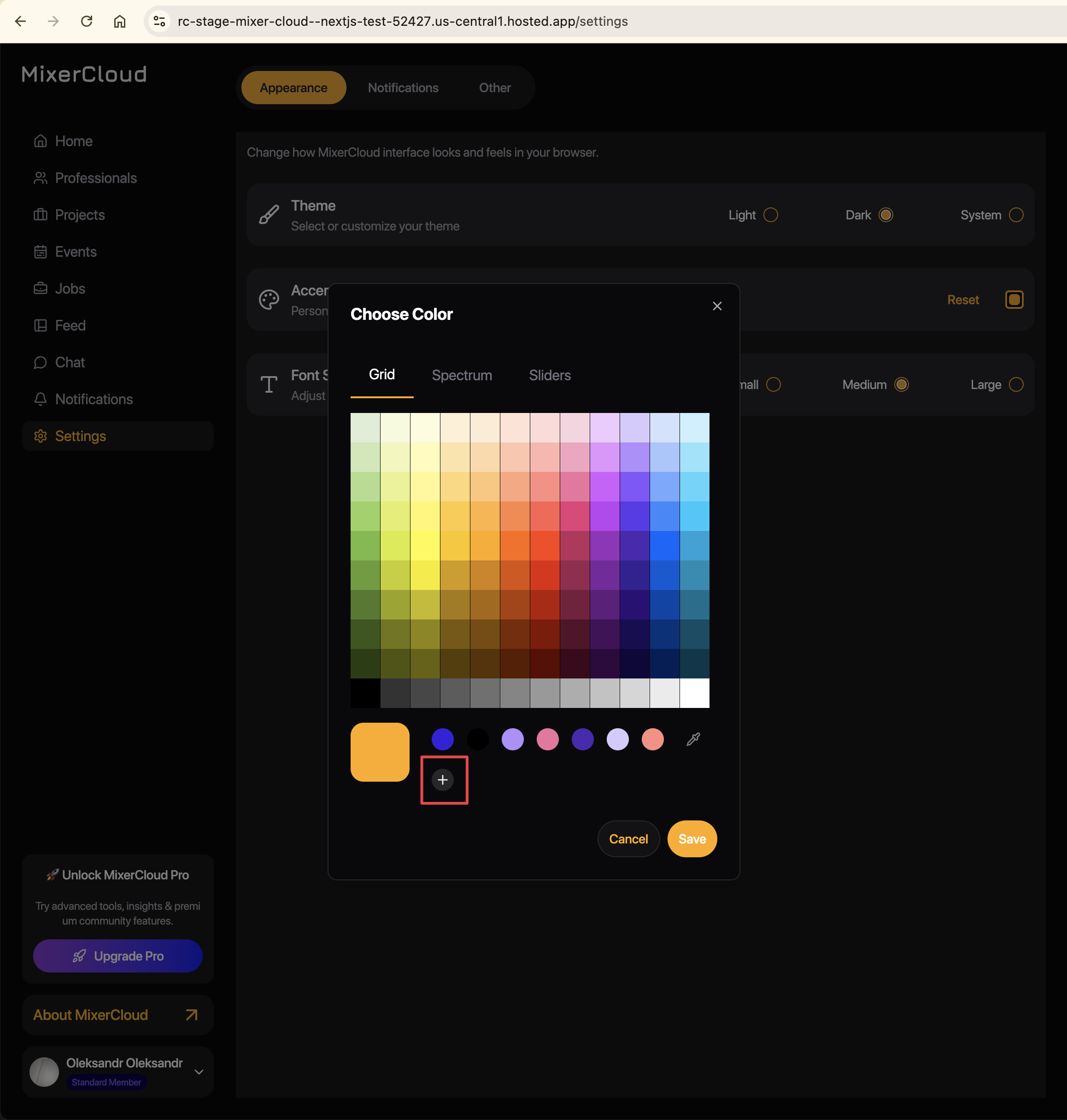The image size is (1067, 1120).
Task: Click the plus icon to add swatch
Action: (x=442, y=780)
